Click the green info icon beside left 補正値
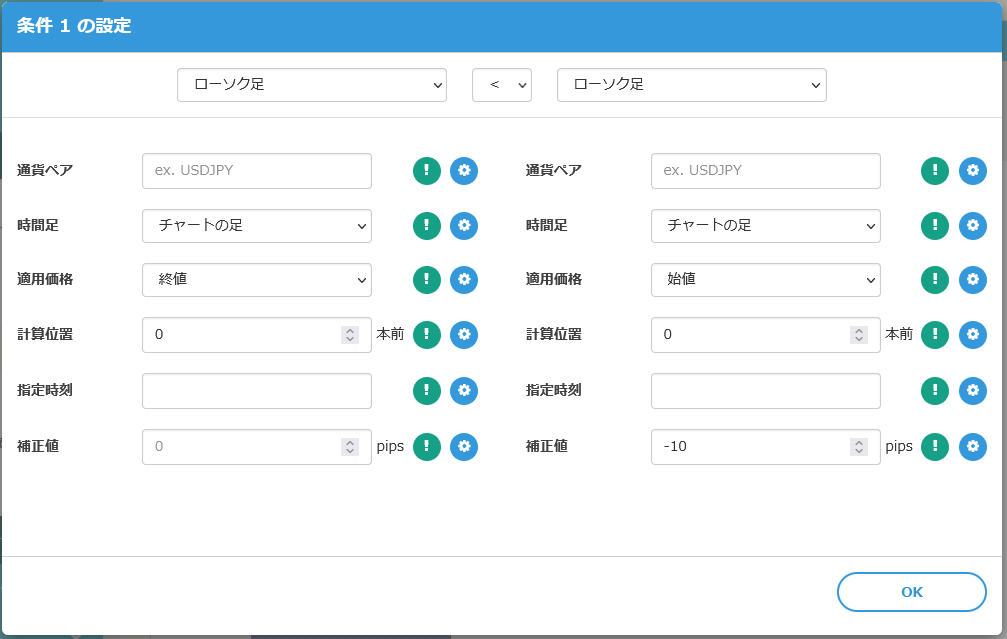This screenshot has height=639, width=1007. pyautogui.click(x=427, y=447)
